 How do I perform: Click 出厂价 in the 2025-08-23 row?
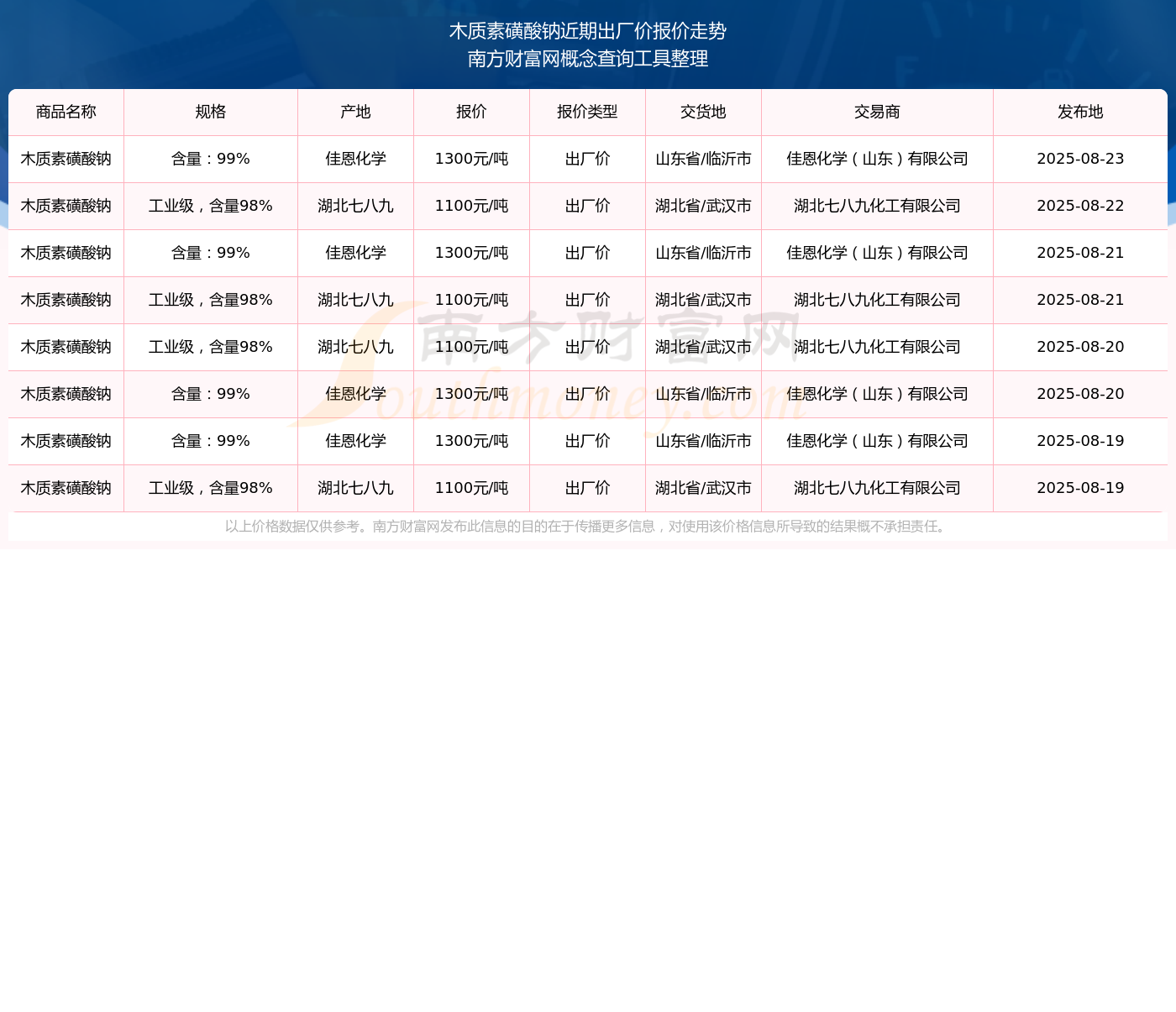click(587, 160)
